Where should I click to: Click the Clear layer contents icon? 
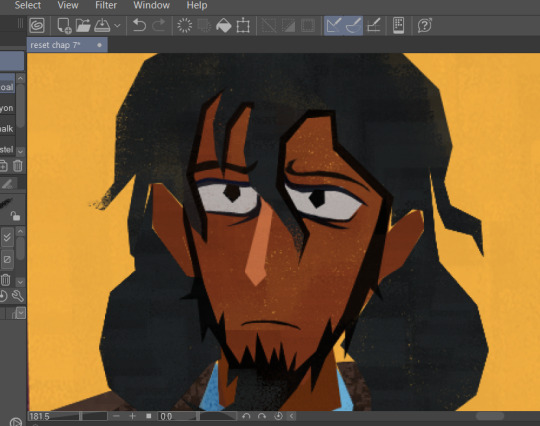coord(185,25)
